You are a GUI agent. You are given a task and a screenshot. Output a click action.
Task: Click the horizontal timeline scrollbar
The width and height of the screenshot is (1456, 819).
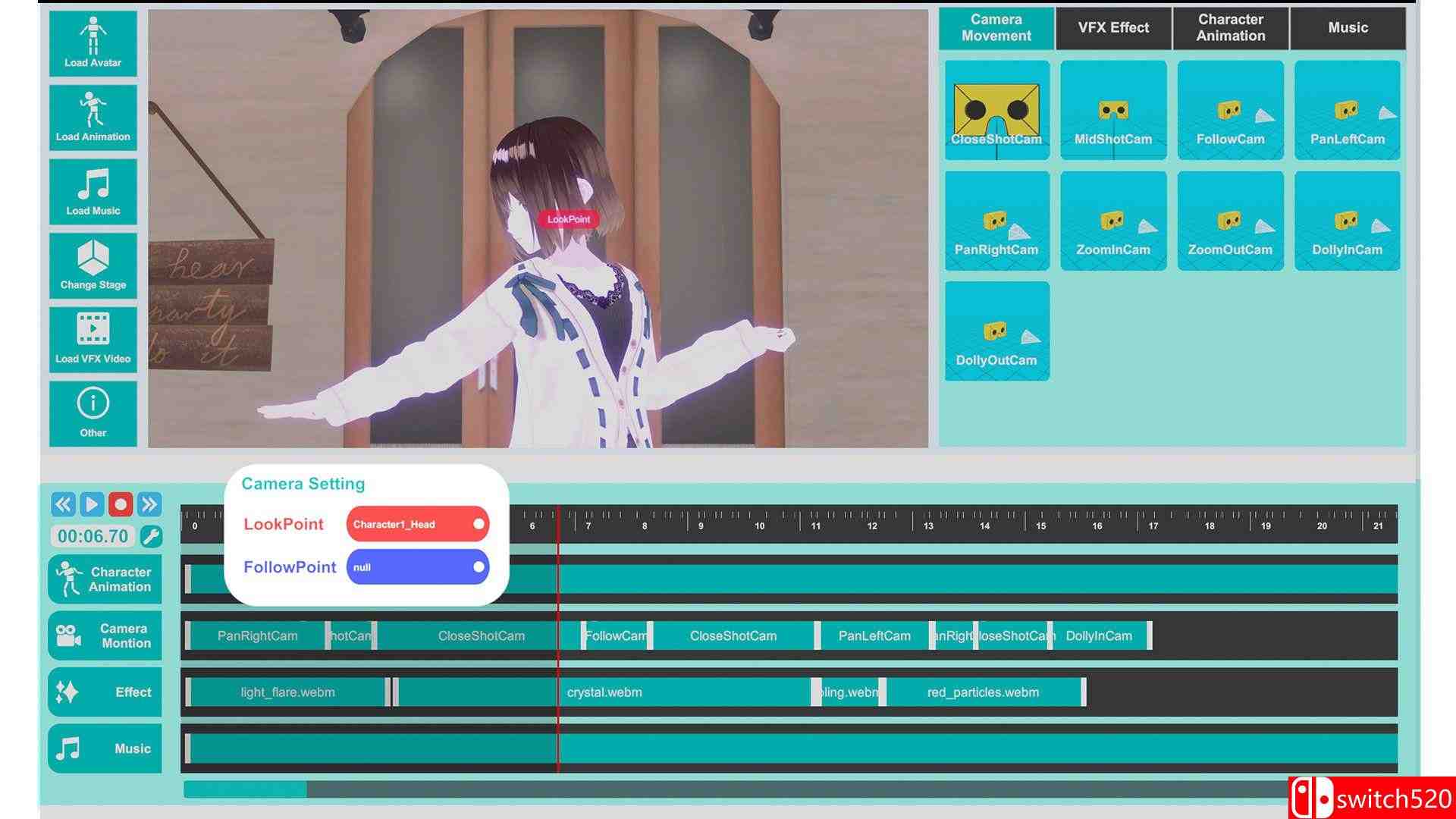click(245, 789)
